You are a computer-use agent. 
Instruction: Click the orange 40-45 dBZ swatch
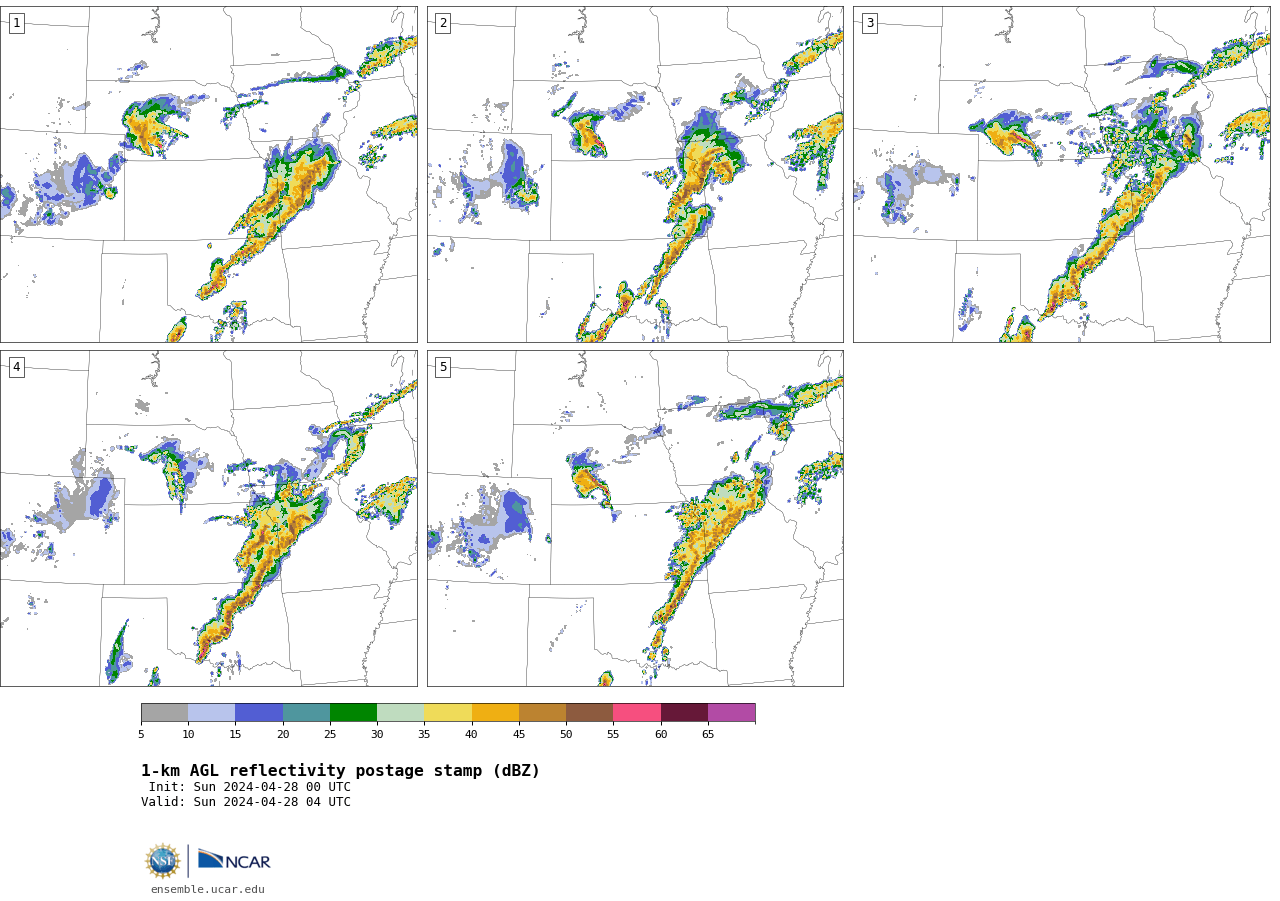coord(495,713)
